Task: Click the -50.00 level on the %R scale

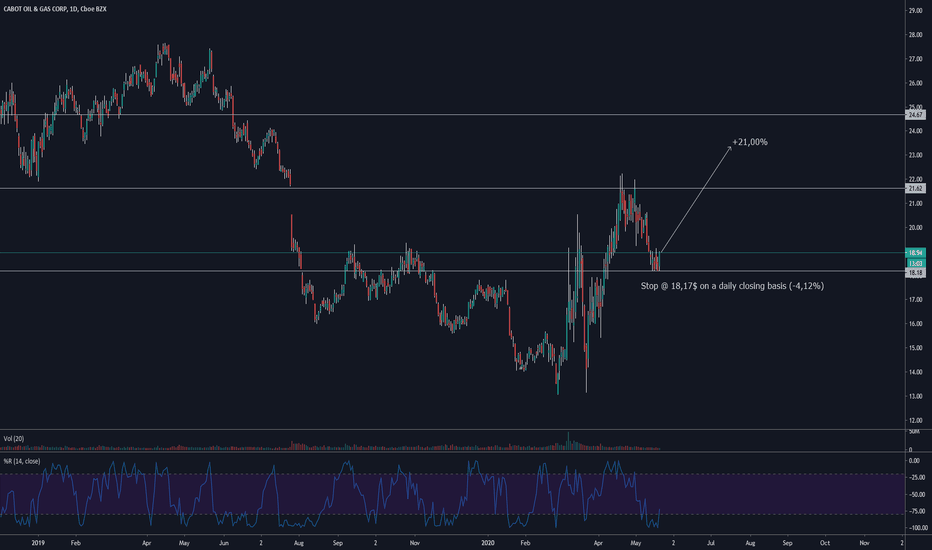Action: pyautogui.click(x=915, y=495)
